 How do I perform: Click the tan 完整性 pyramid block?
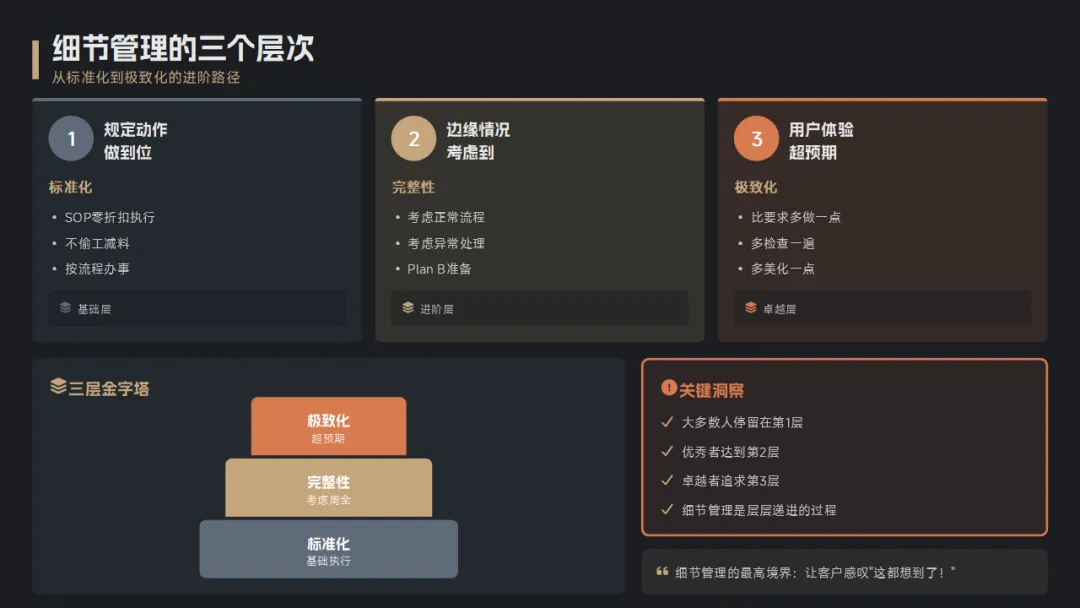[x=328, y=488]
